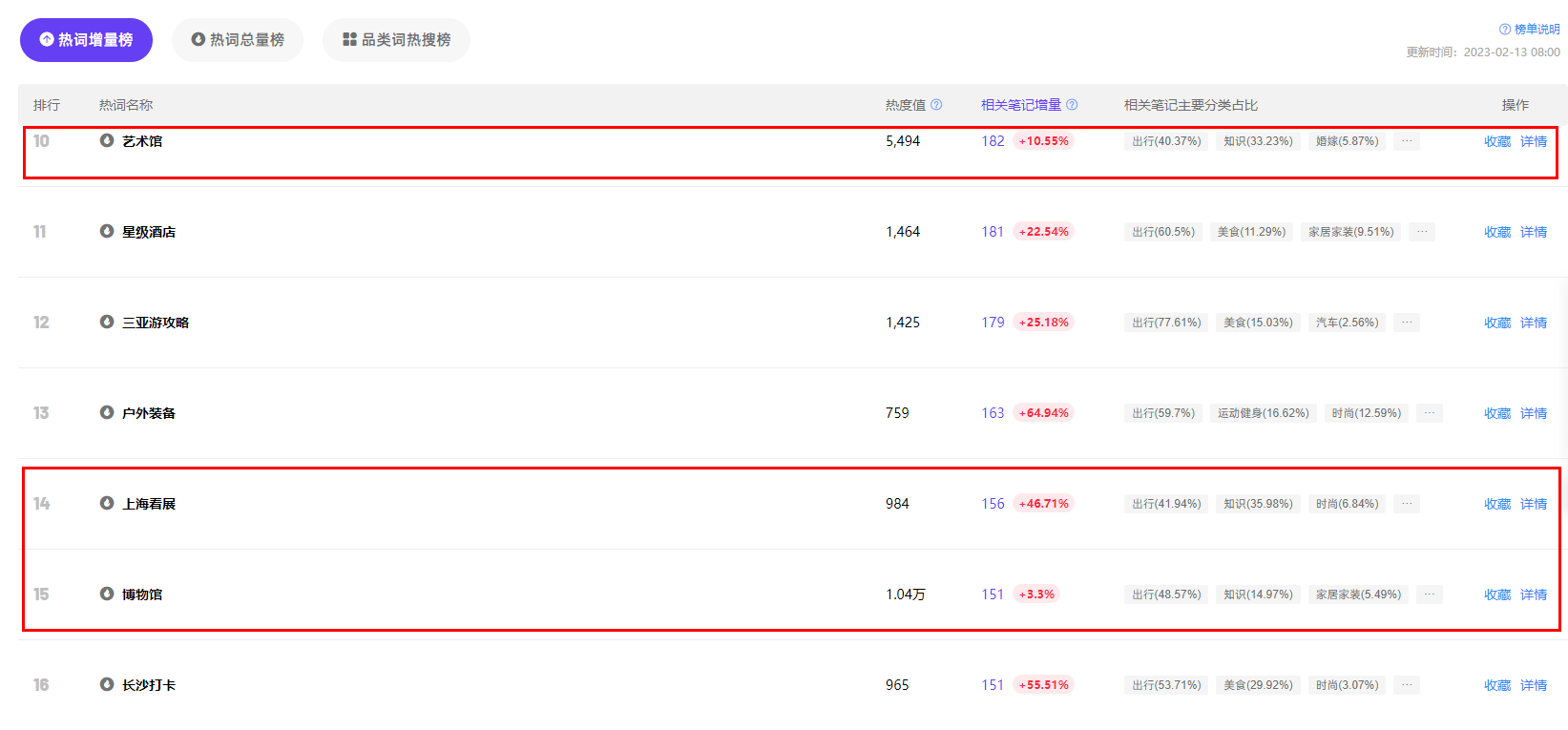Image resolution: width=1568 pixels, height=730 pixels.
Task: Click 汽车(2.56%) category tag
Action: 1347,323
